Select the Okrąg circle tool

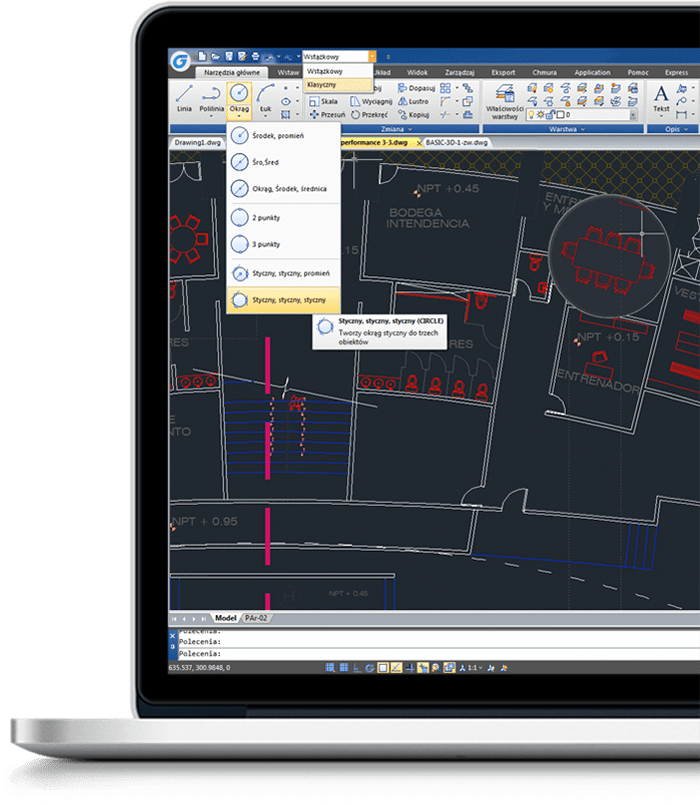[x=239, y=99]
